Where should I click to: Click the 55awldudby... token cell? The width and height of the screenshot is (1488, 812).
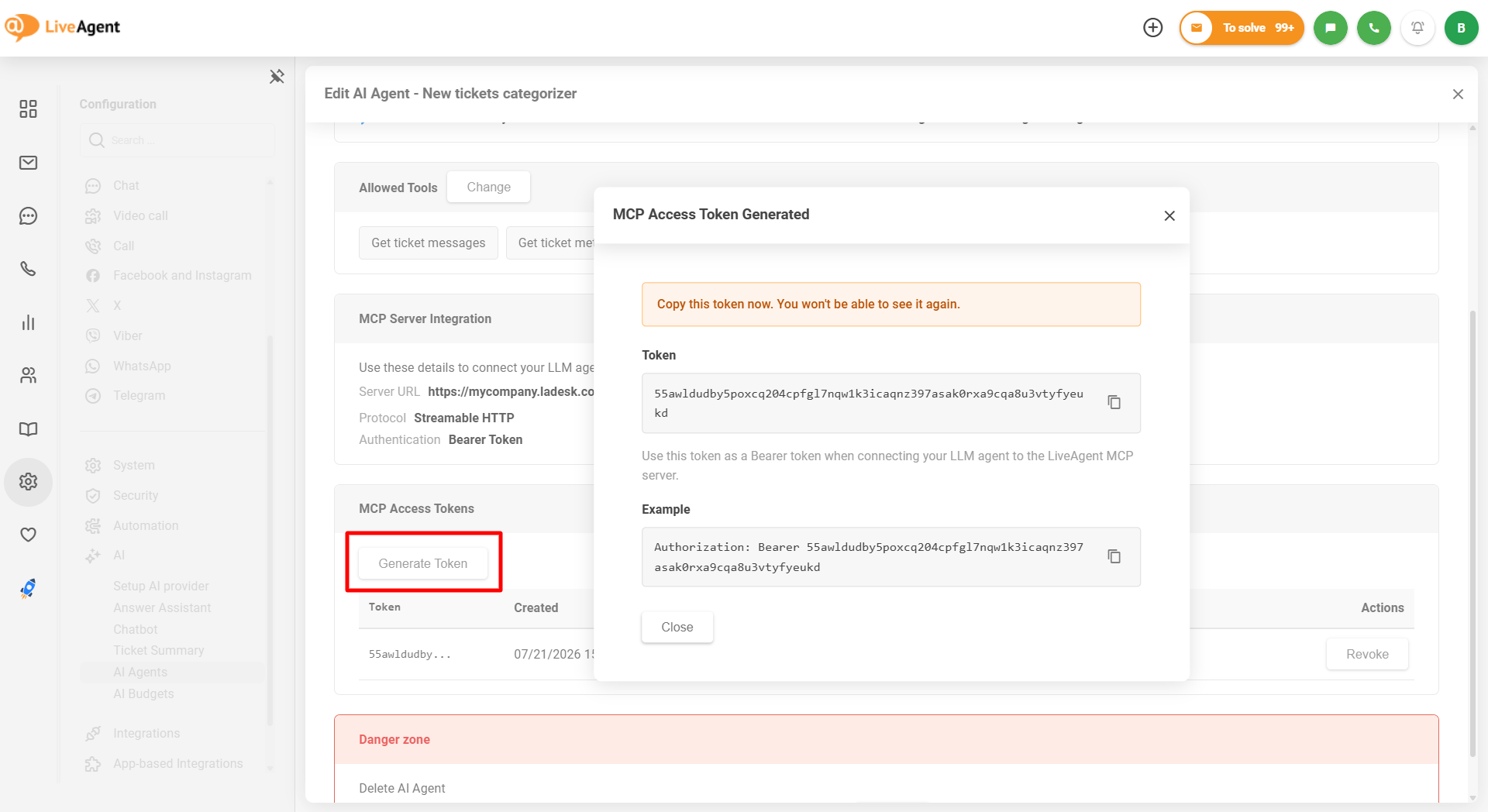409,655
